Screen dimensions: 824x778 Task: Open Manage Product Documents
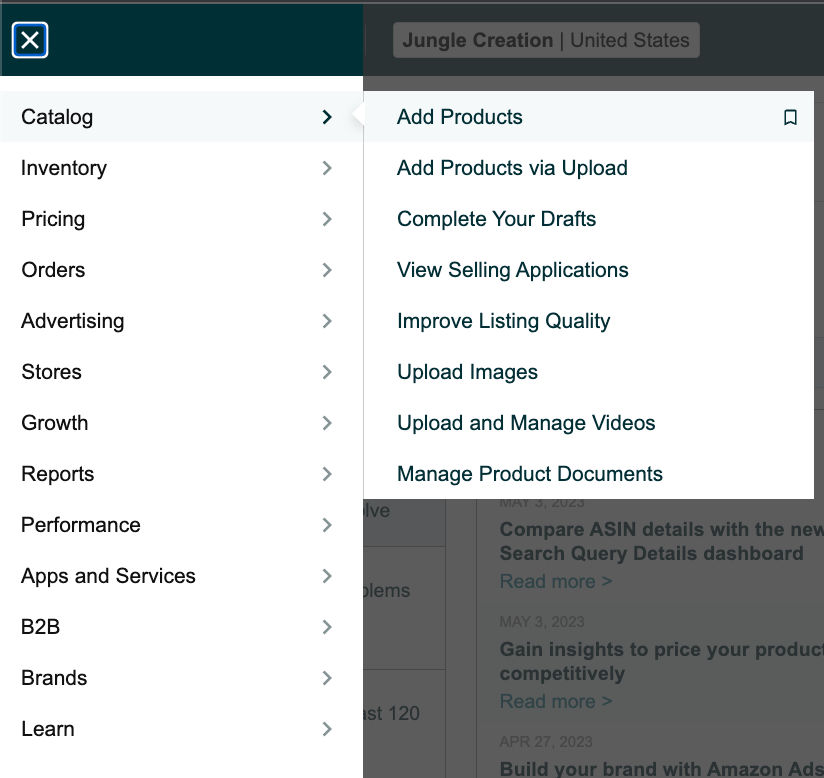530,474
